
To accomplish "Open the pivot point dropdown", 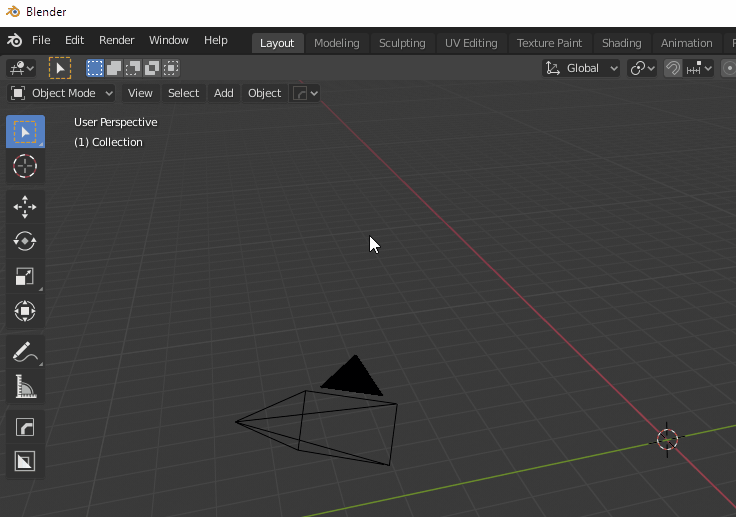I will coord(642,68).
